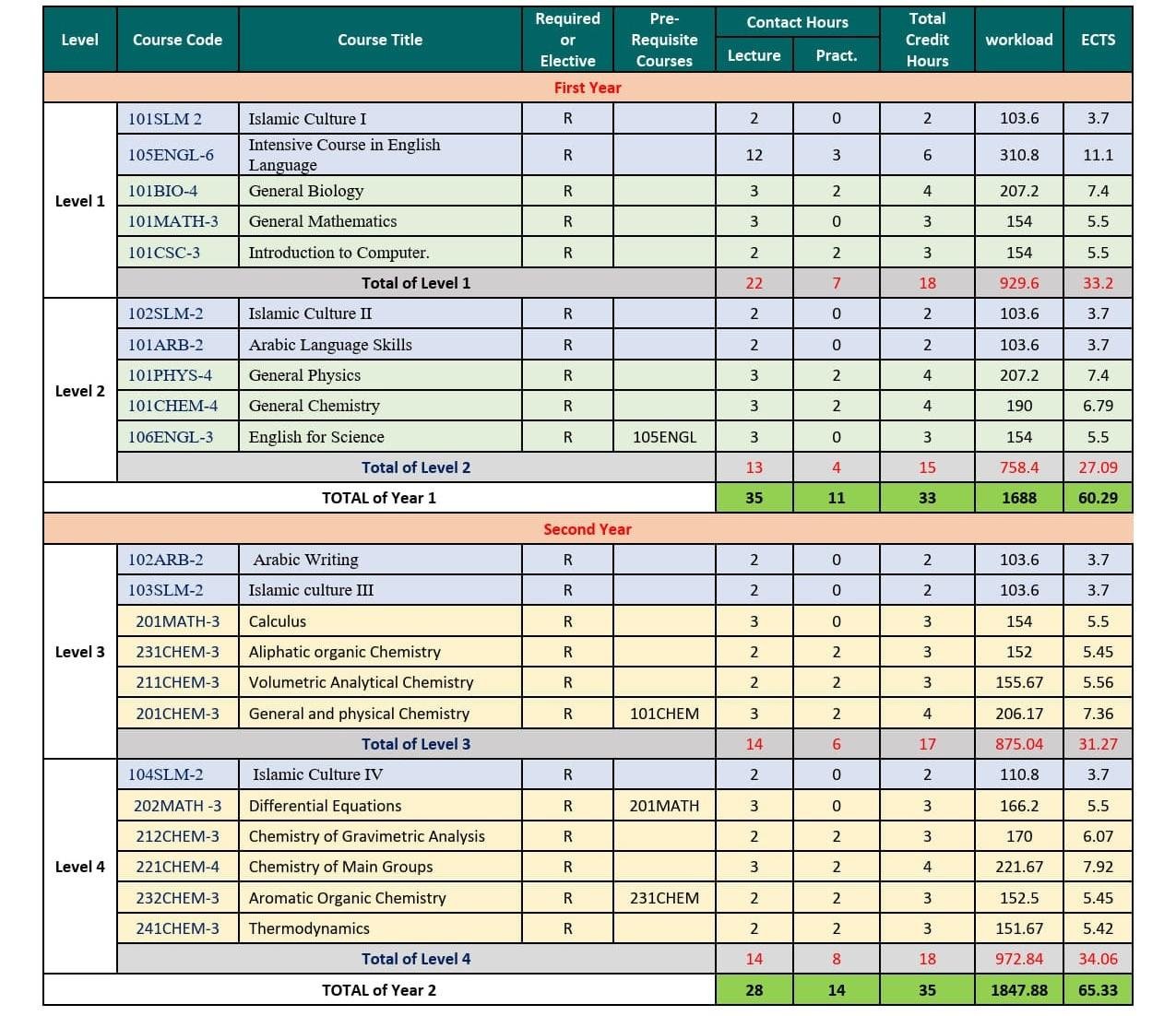This screenshot has height=1016, width=1176.
Task: Select the 101PHYS-4 course code
Action: 170,375
